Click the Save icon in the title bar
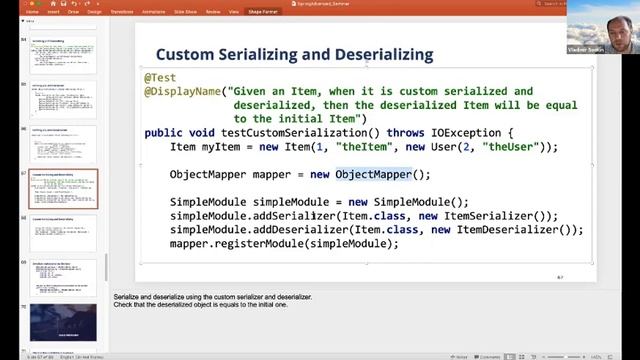This screenshot has height=360, width=640. pyautogui.click(x=64, y=4)
